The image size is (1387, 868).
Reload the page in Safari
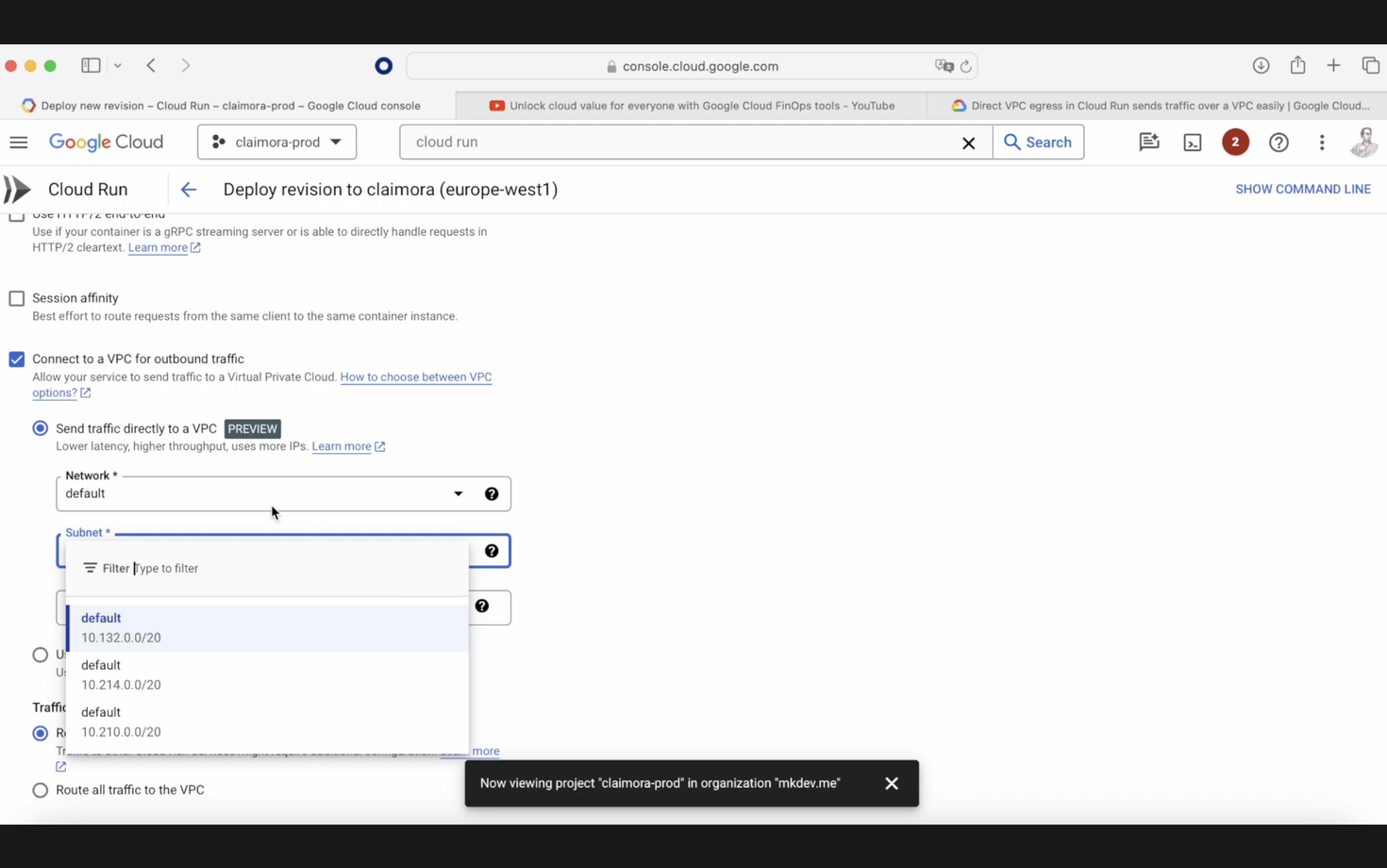[965, 66]
